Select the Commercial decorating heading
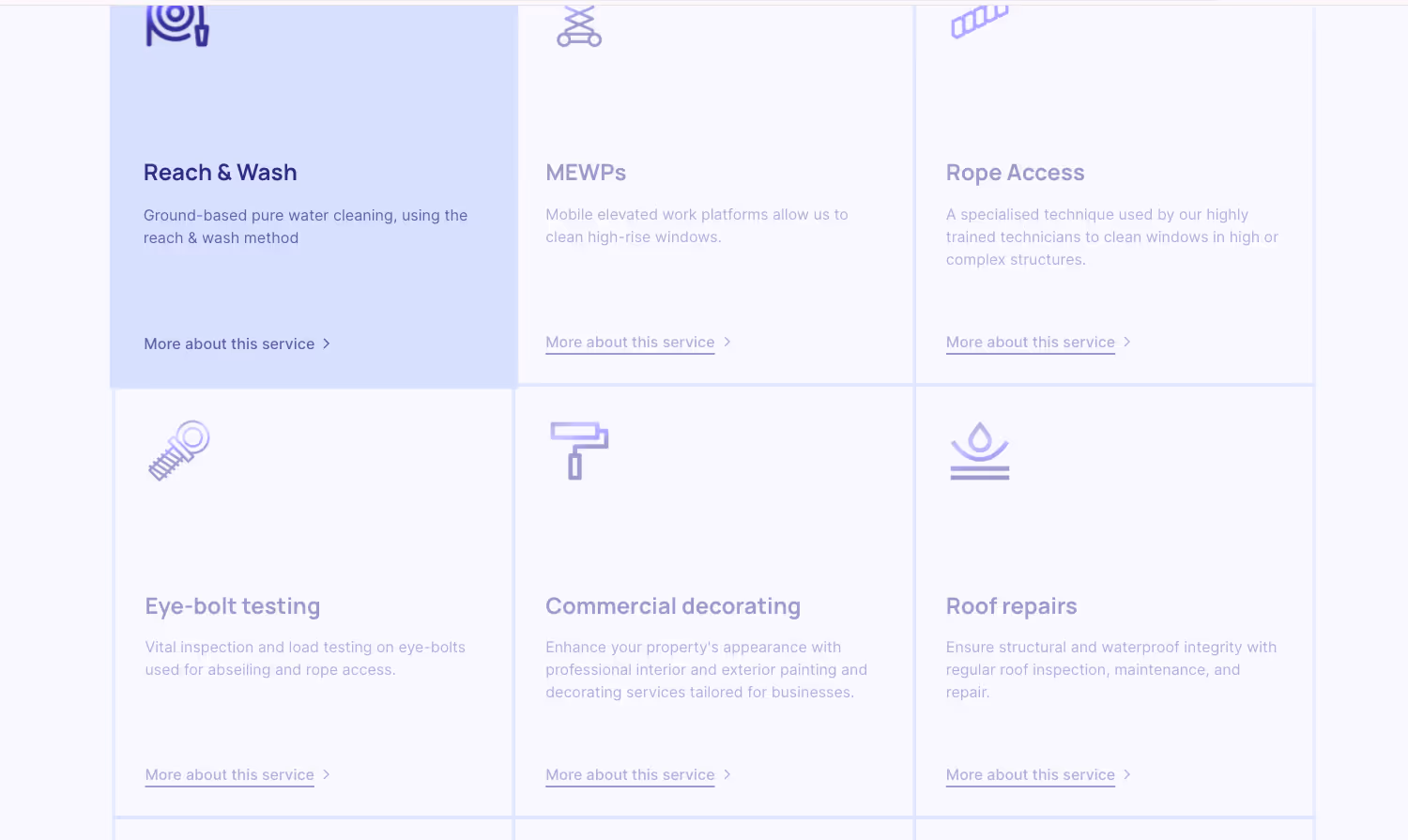 coord(673,606)
